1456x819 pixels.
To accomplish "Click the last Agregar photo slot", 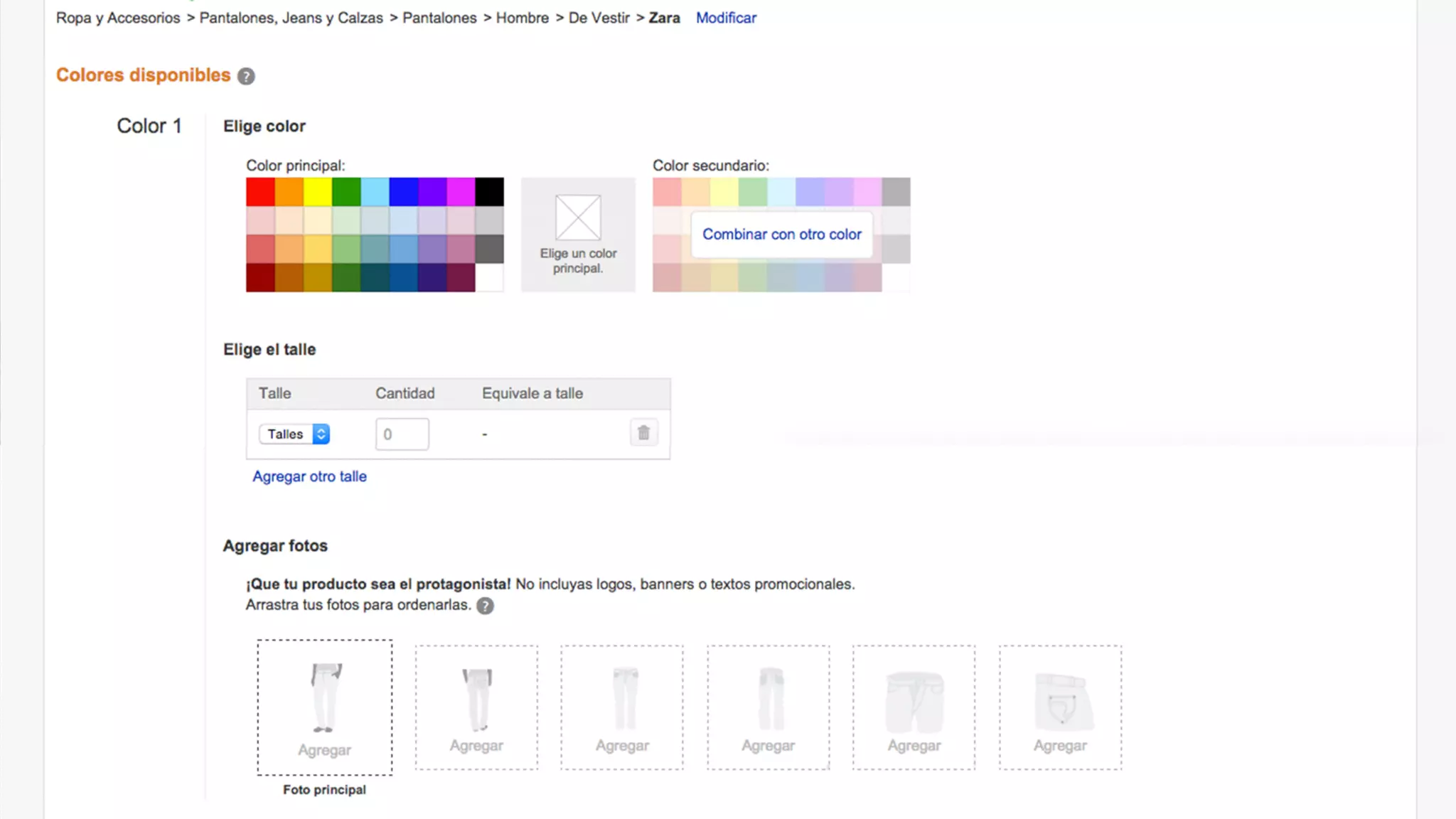I will tap(1060, 707).
